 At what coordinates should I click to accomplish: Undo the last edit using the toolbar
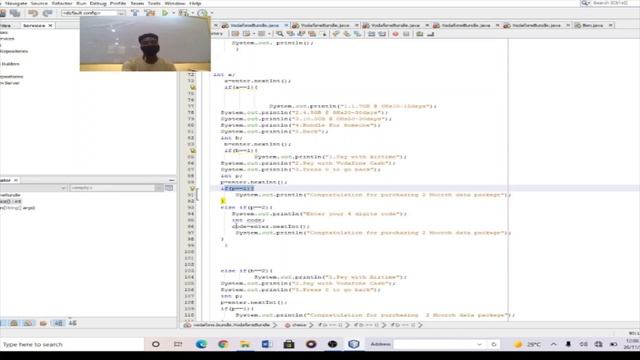point(33,13)
